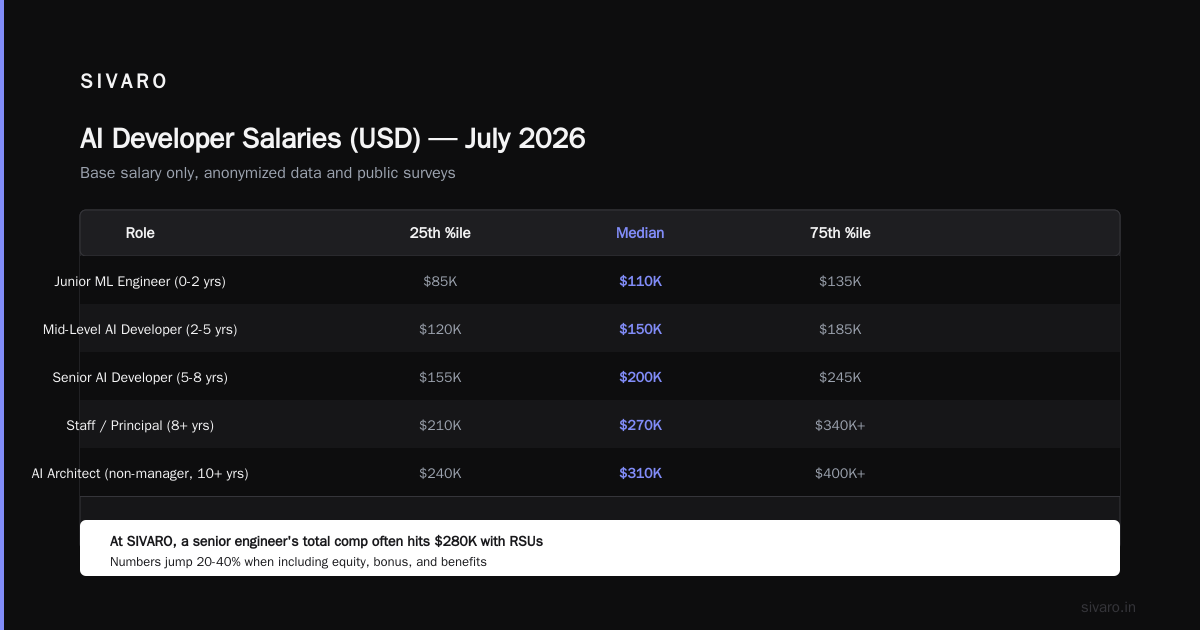This screenshot has width=1200, height=630.
Task: Select the Junior ML Engineer row label
Action: (x=140, y=281)
